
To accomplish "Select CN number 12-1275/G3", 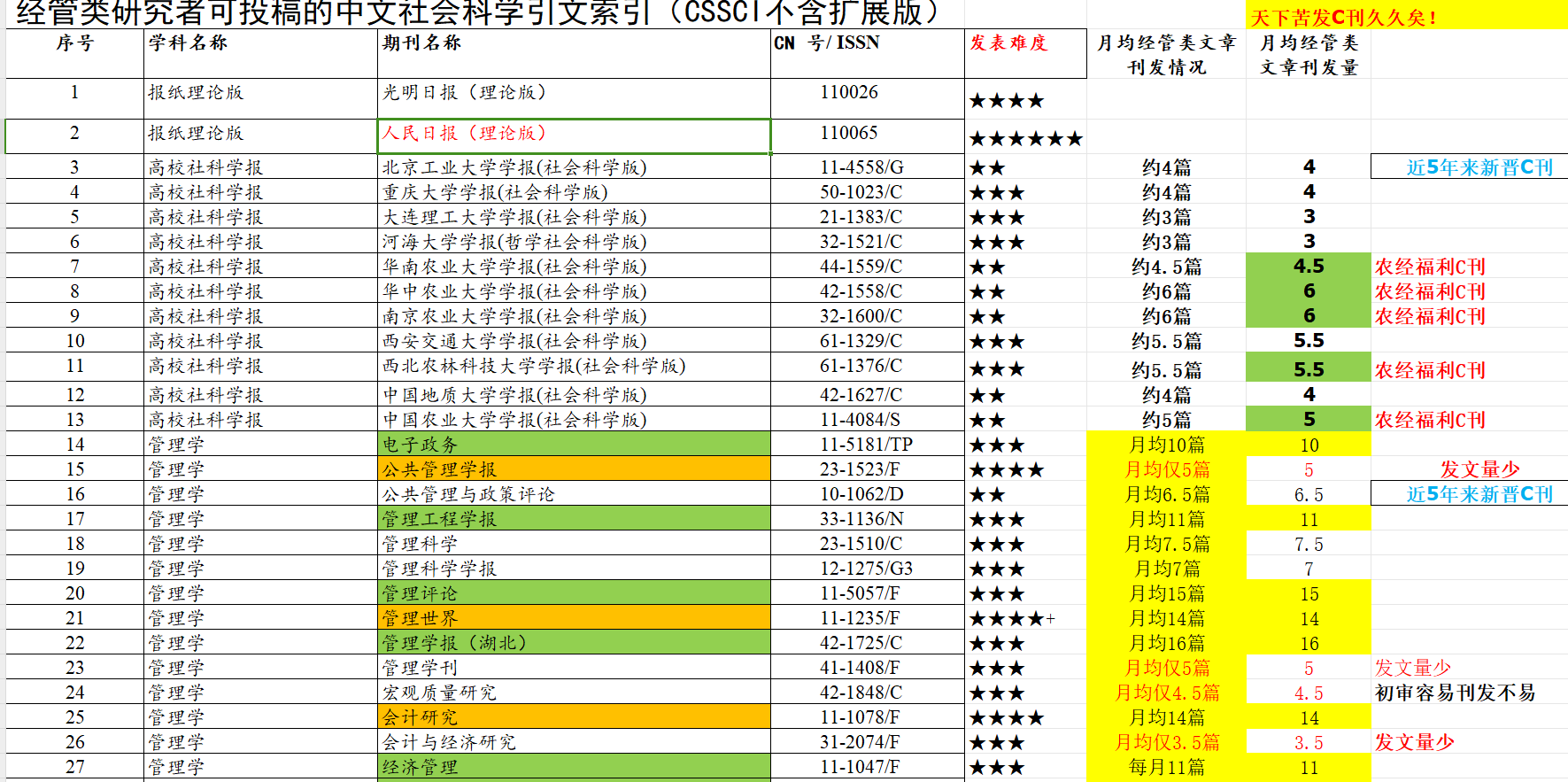I will click(866, 569).
